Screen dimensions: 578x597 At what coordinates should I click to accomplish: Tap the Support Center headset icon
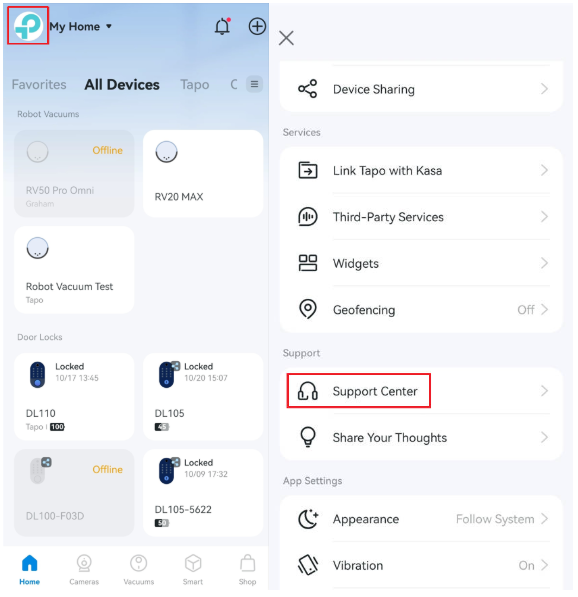click(307, 391)
